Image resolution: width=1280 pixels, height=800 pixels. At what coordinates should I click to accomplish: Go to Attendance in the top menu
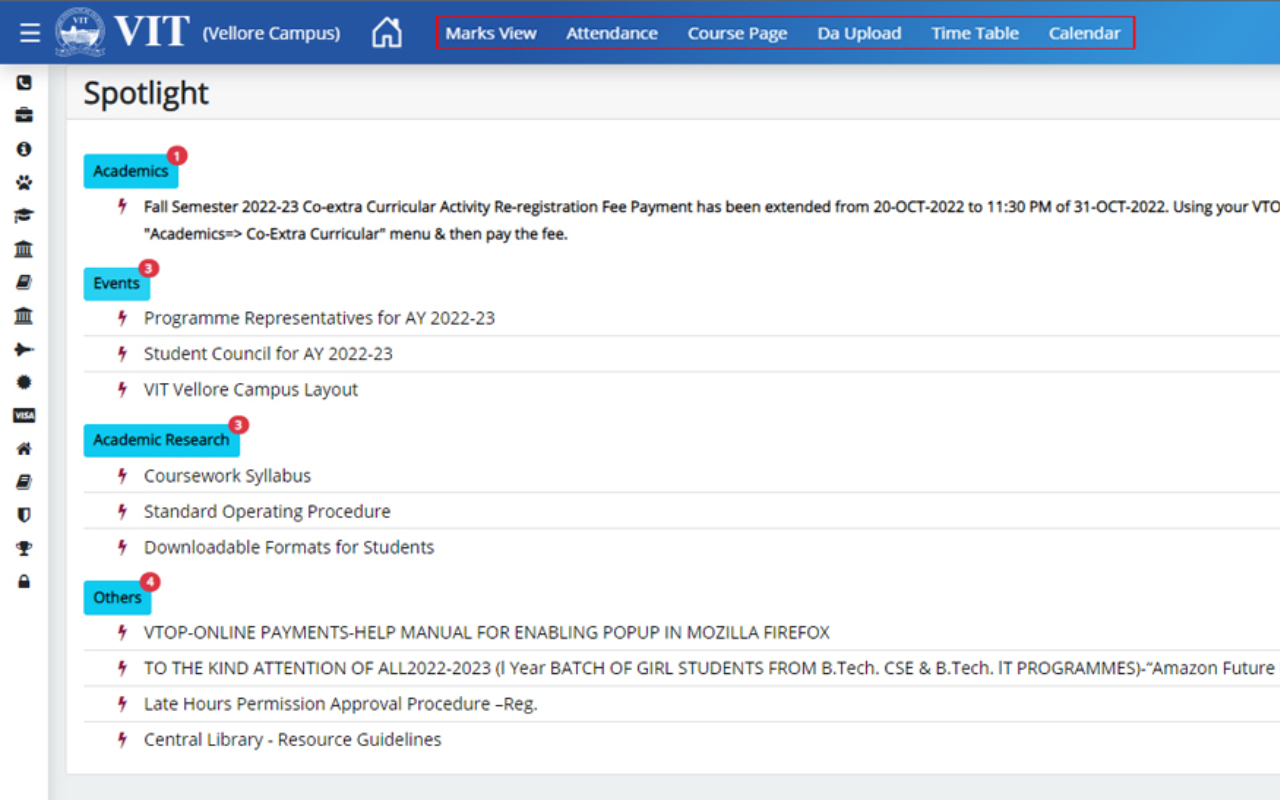click(612, 33)
